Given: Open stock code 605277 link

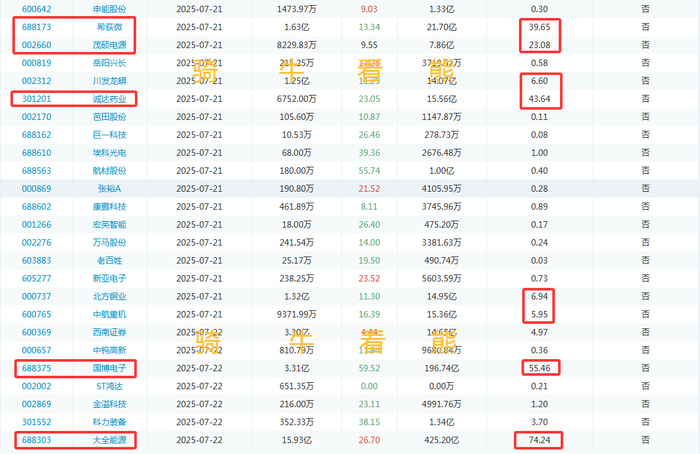Looking at the screenshot, I should click(x=37, y=279).
